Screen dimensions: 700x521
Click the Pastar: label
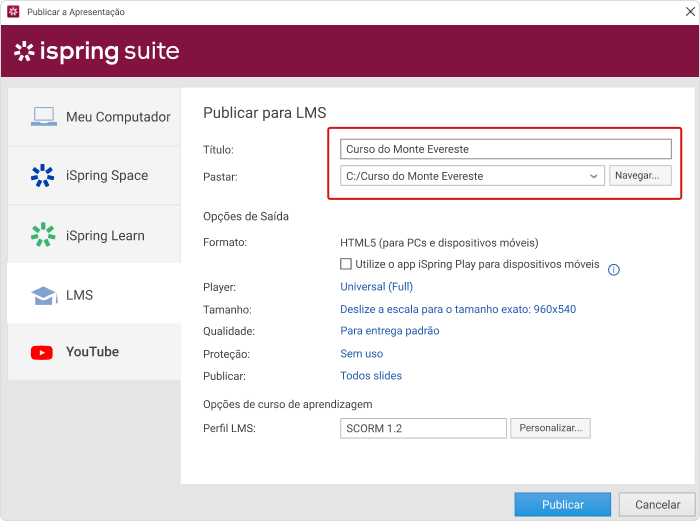[221, 177]
